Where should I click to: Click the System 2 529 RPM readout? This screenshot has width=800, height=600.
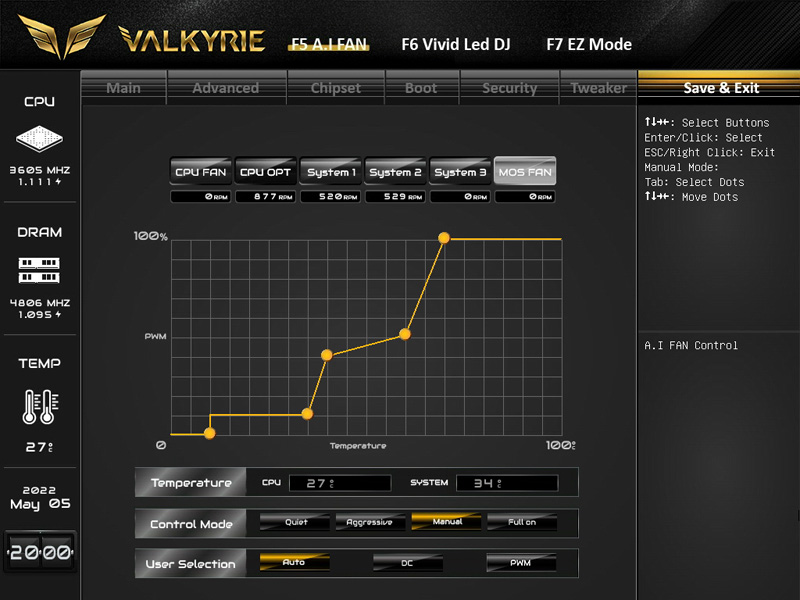tap(395, 196)
